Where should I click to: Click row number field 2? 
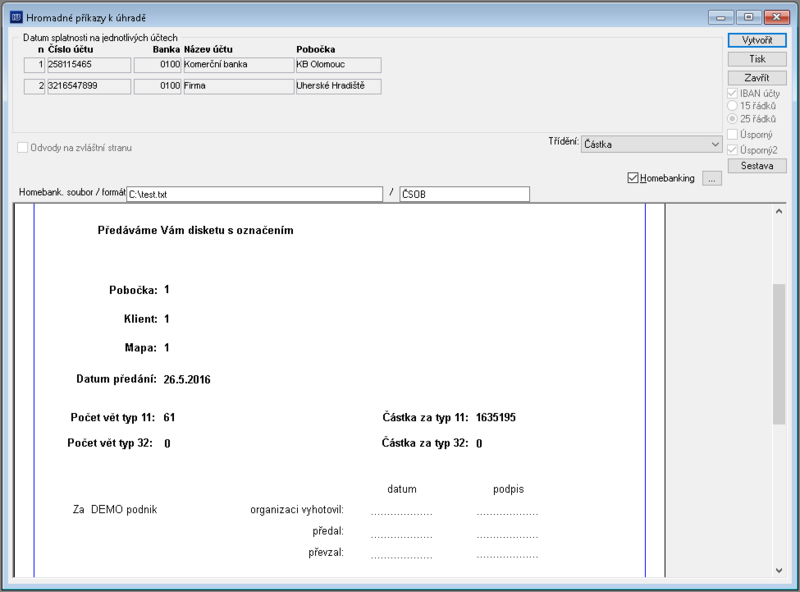point(34,86)
